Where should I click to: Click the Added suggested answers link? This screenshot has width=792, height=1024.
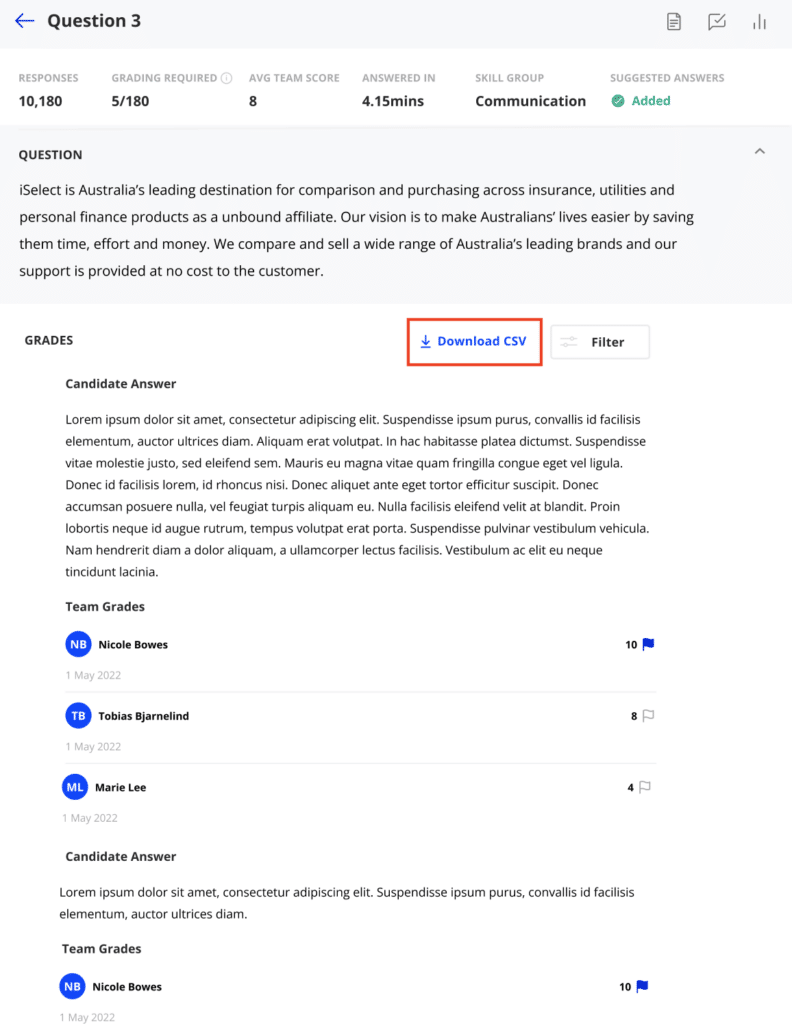[x=651, y=101]
